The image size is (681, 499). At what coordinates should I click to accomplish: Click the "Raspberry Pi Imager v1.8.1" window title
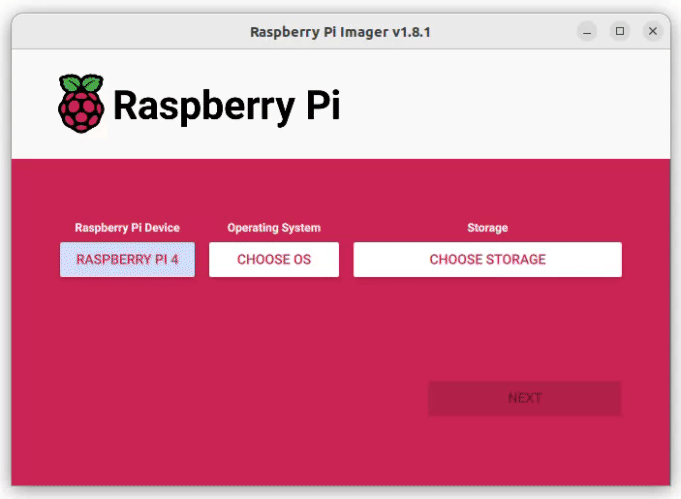[340, 32]
